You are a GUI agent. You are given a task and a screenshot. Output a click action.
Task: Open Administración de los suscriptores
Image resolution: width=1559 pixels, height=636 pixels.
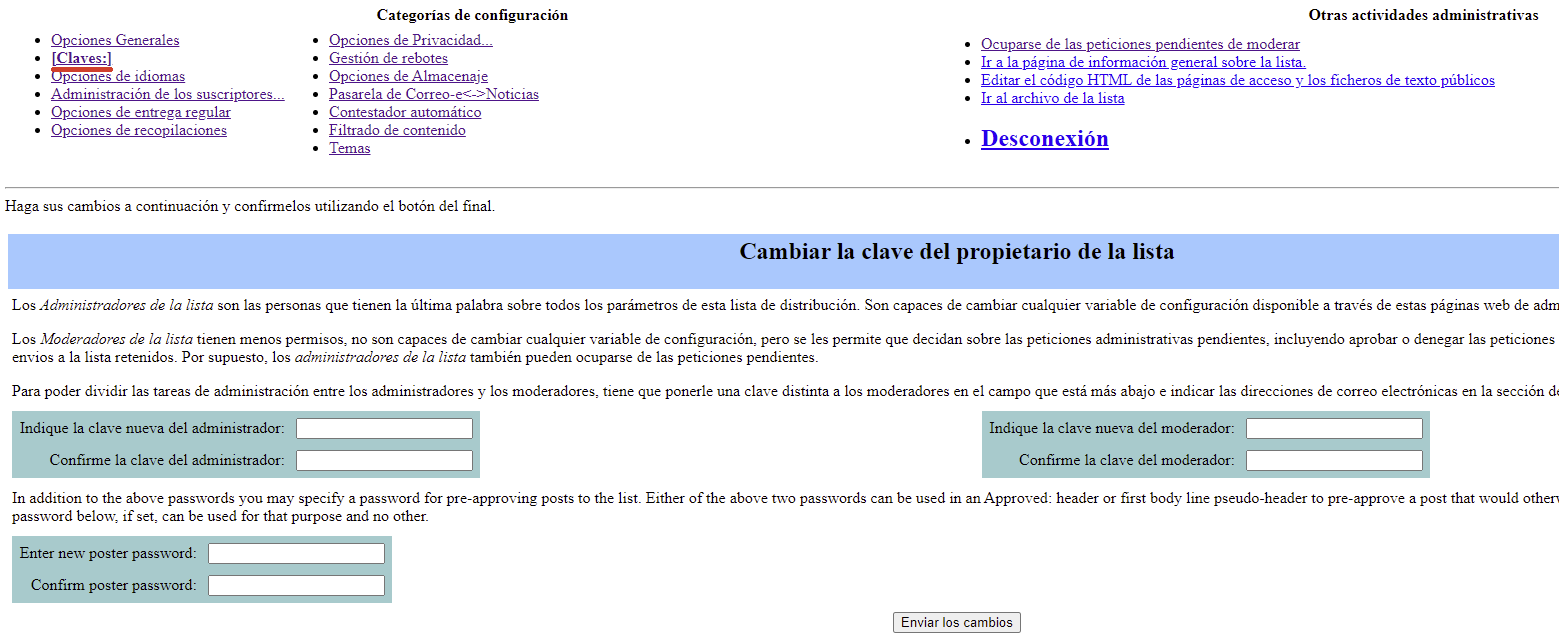coord(168,94)
